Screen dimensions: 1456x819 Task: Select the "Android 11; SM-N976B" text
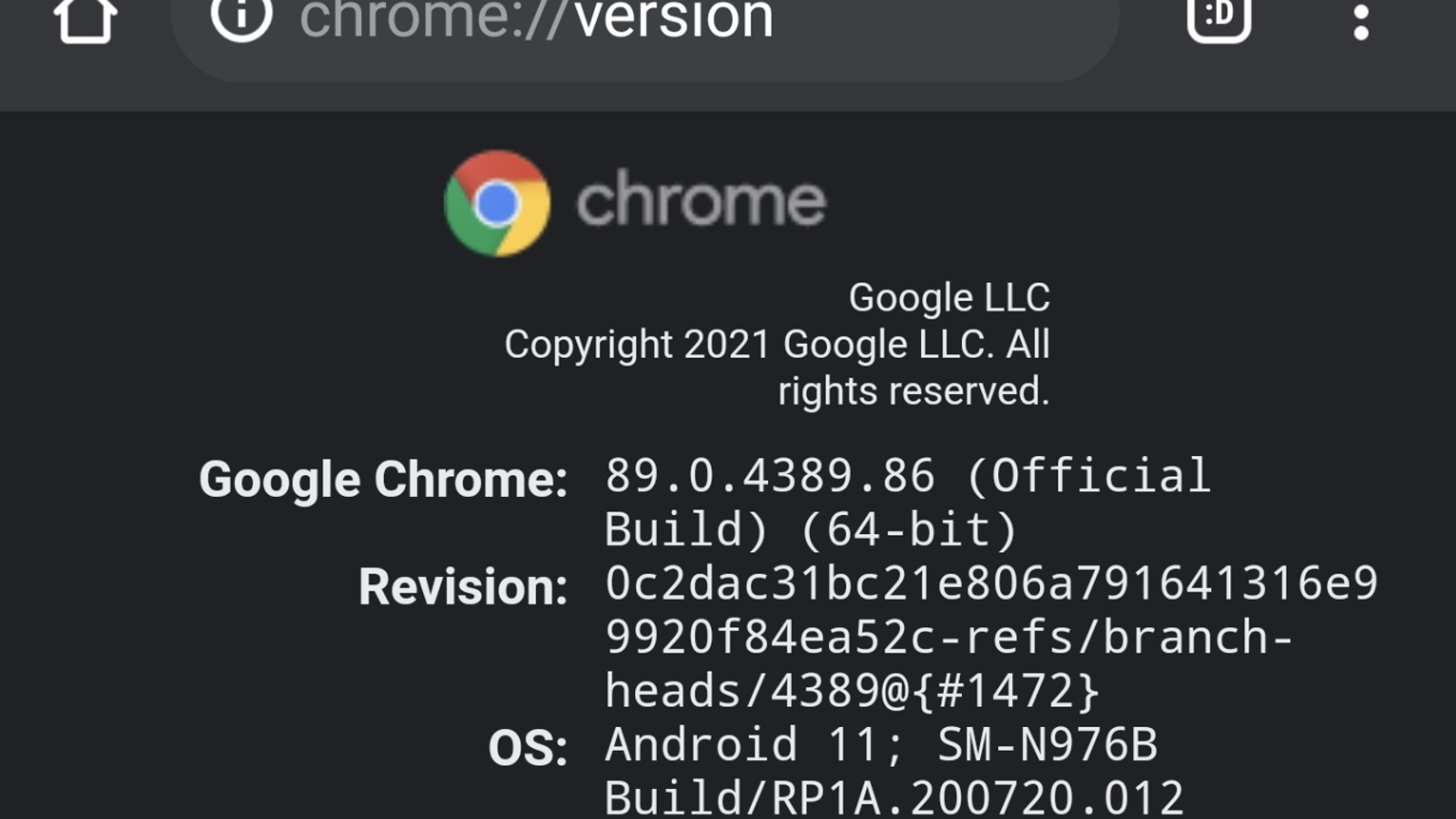coord(881,744)
